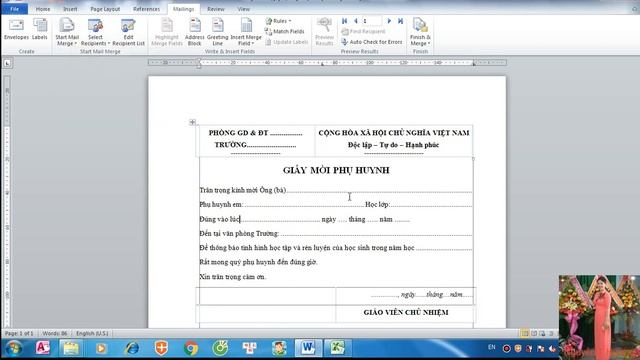
Task: Click the Greeting Line icon
Action: (x=217, y=32)
